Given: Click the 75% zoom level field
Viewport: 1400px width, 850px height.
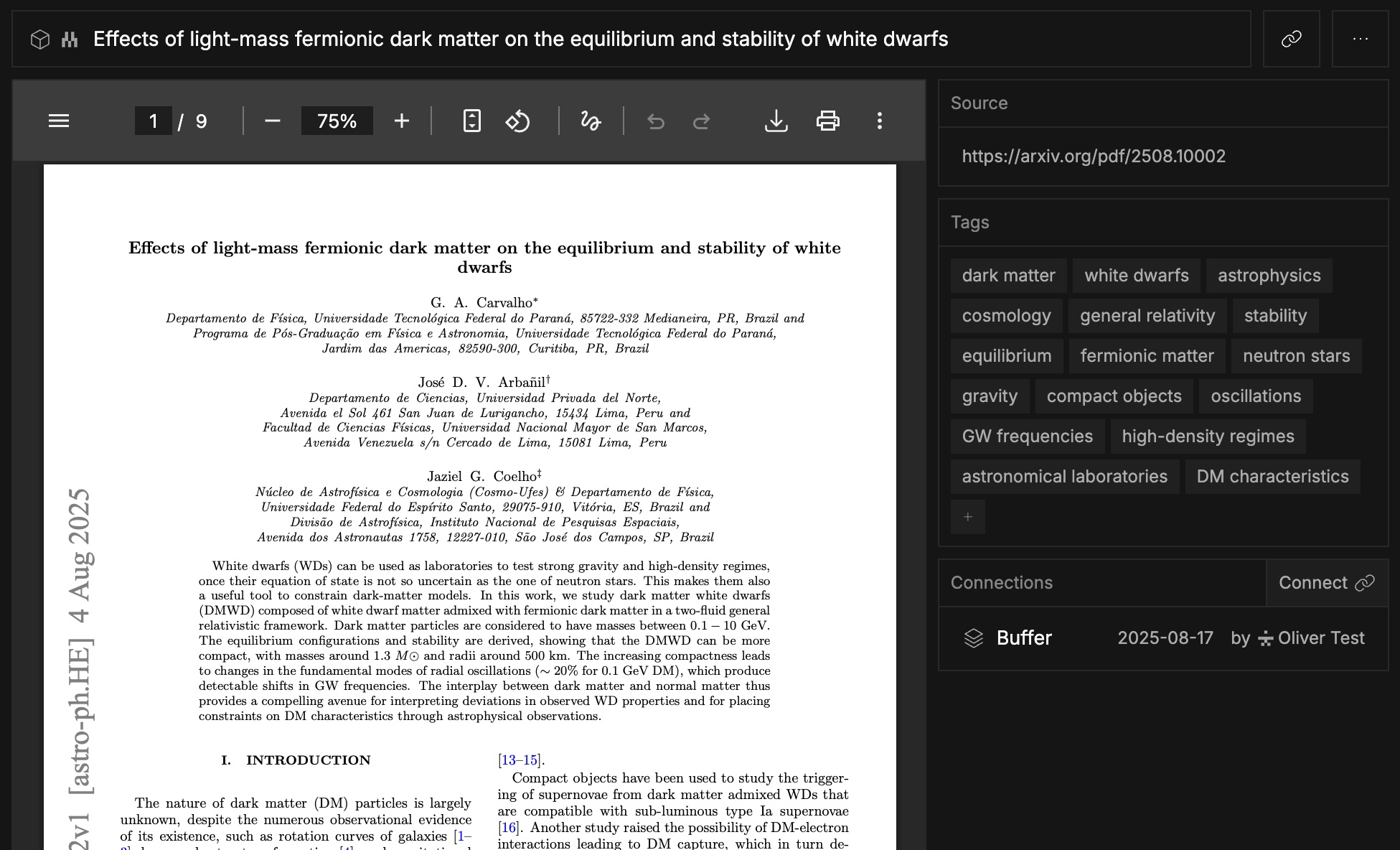Looking at the screenshot, I should click(337, 121).
